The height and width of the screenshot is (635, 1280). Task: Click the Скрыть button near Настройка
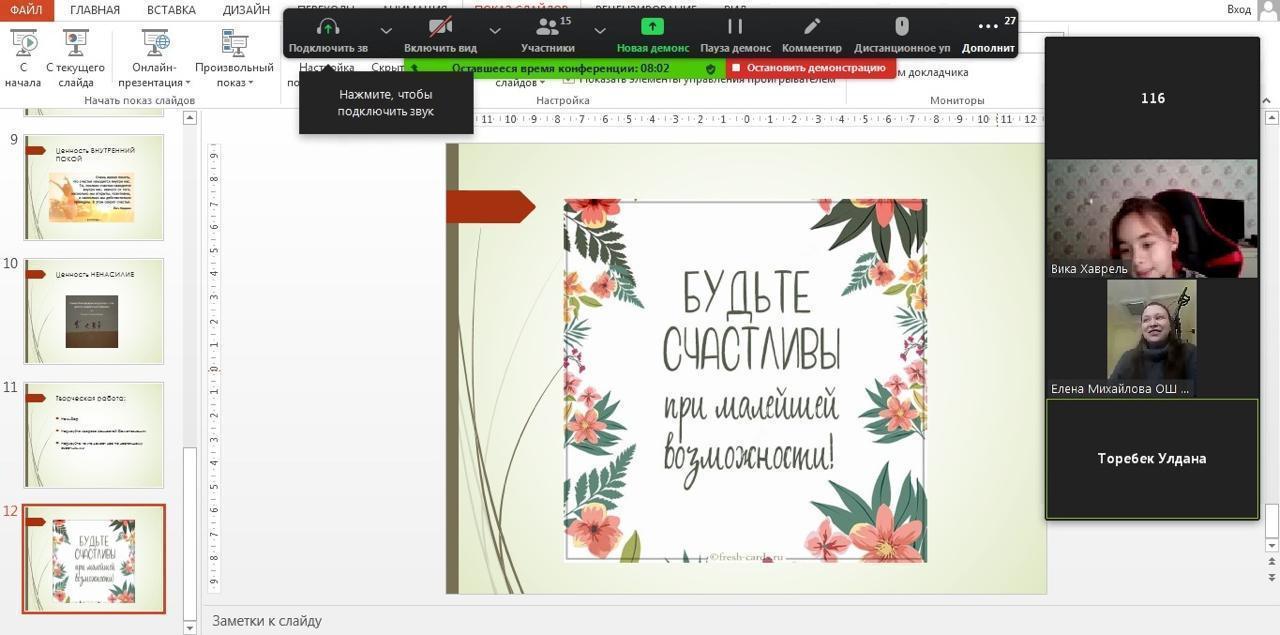(x=388, y=67)
